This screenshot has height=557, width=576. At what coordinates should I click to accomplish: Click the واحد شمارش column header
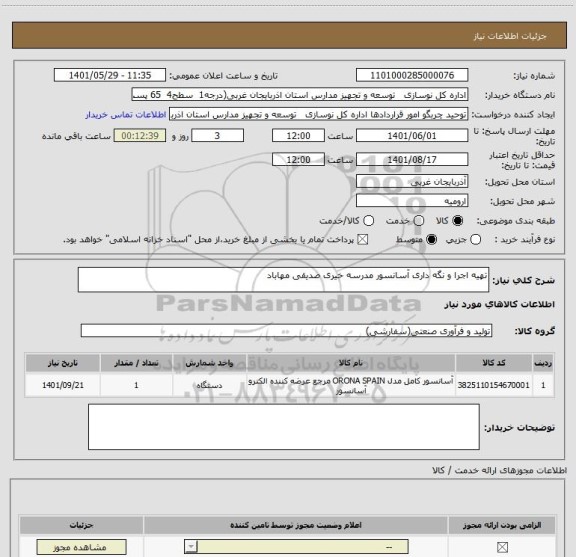(209, 363)
